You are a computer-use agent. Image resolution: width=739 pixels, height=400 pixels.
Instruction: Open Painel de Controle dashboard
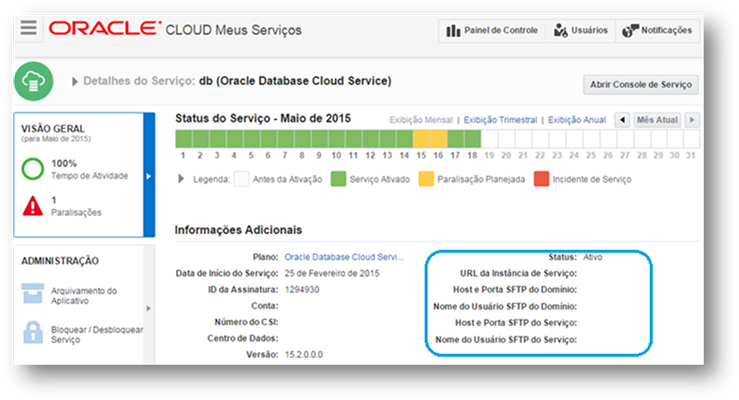(492, 31)
